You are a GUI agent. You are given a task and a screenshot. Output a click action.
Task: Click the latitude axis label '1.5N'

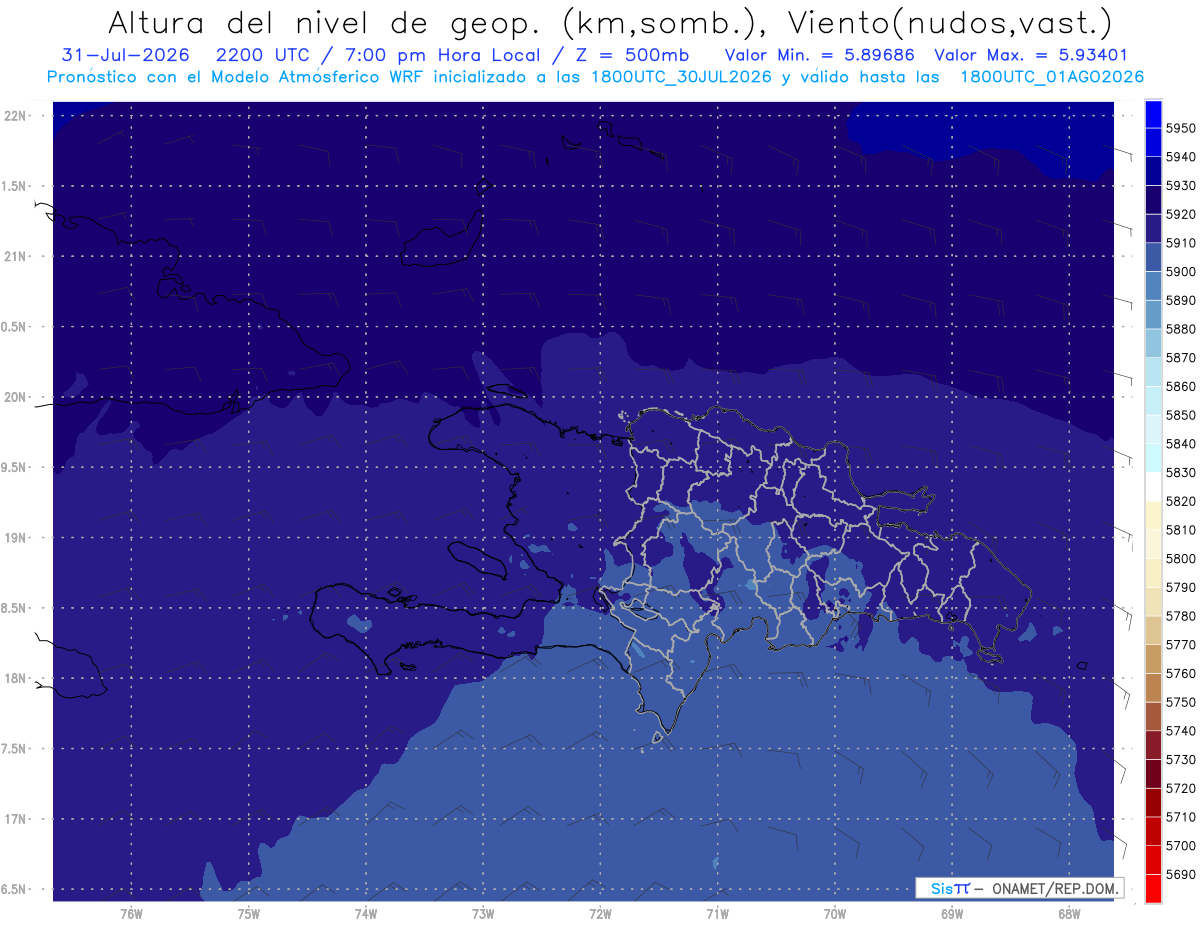click(15, 187)
